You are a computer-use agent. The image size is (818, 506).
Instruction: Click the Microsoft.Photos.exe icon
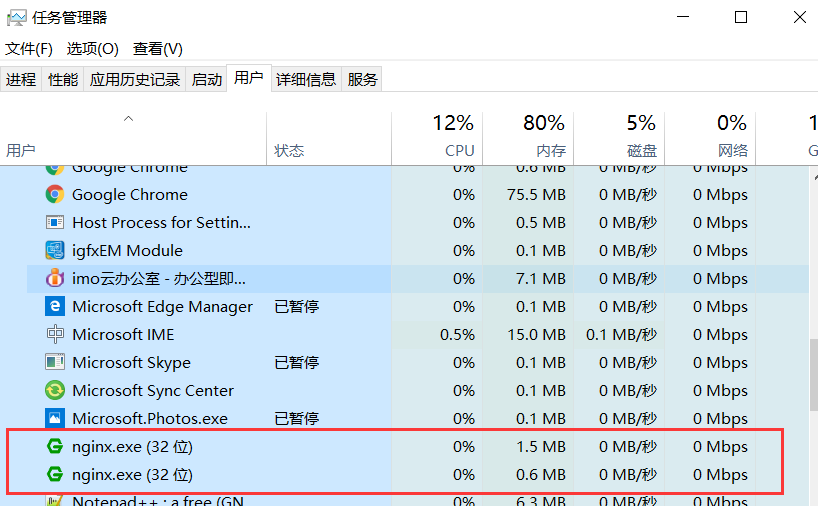[55, 418]
